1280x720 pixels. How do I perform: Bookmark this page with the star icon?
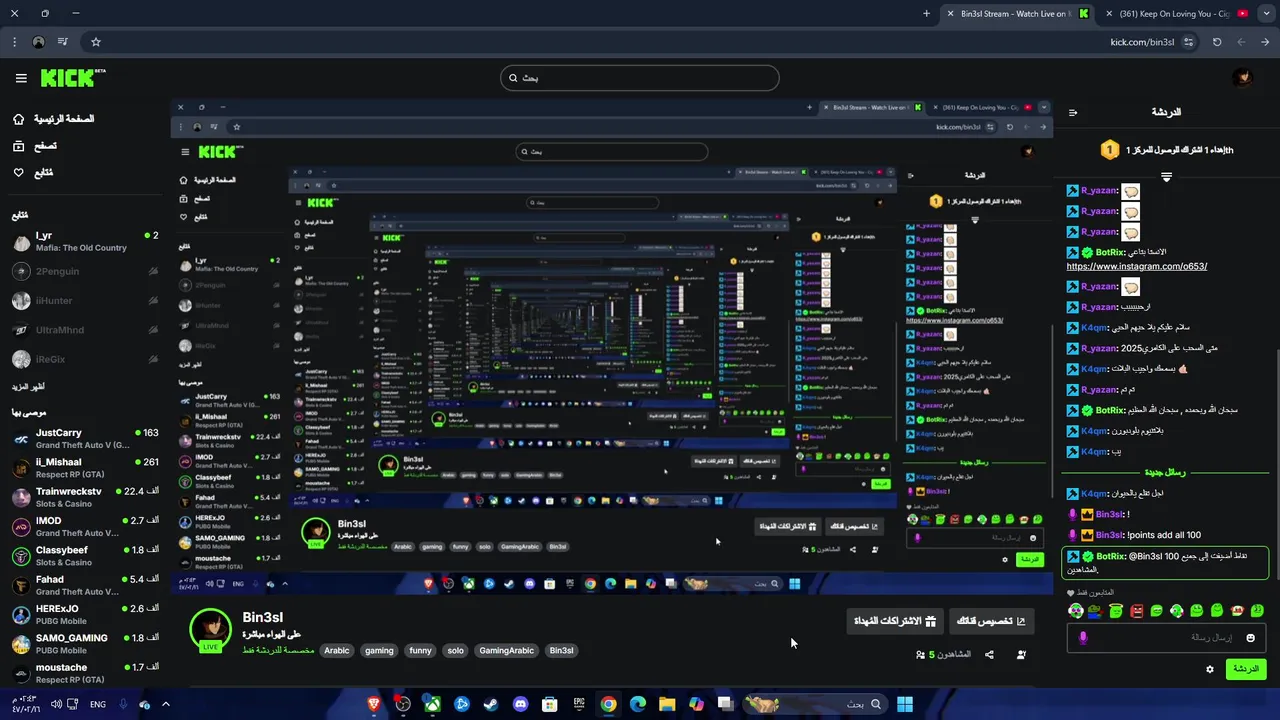(96, 42)
